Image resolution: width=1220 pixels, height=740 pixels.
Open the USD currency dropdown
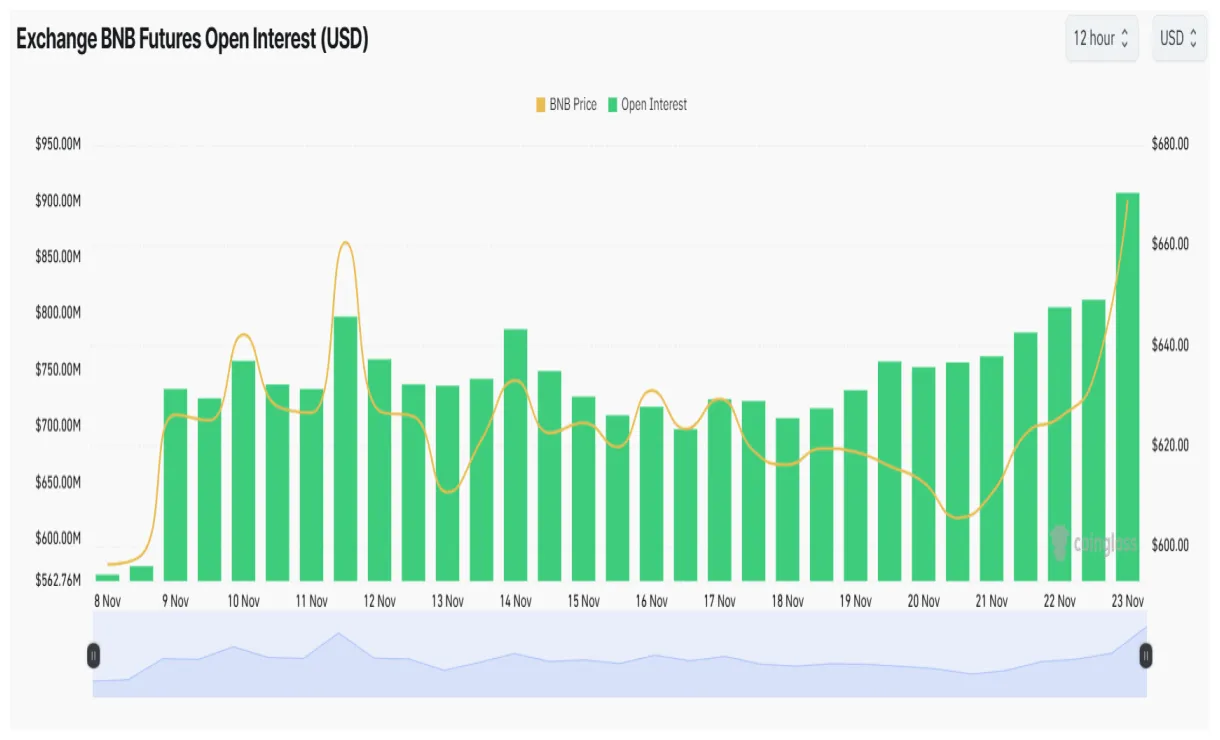point(1179,38)
